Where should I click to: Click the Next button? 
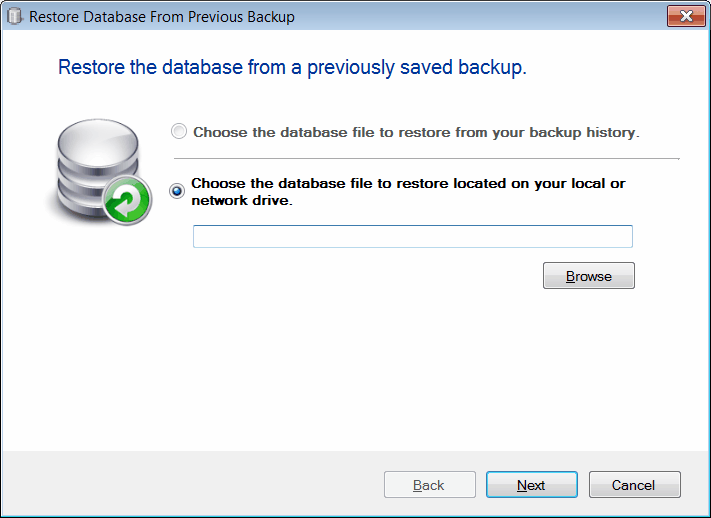coord(531,485)
